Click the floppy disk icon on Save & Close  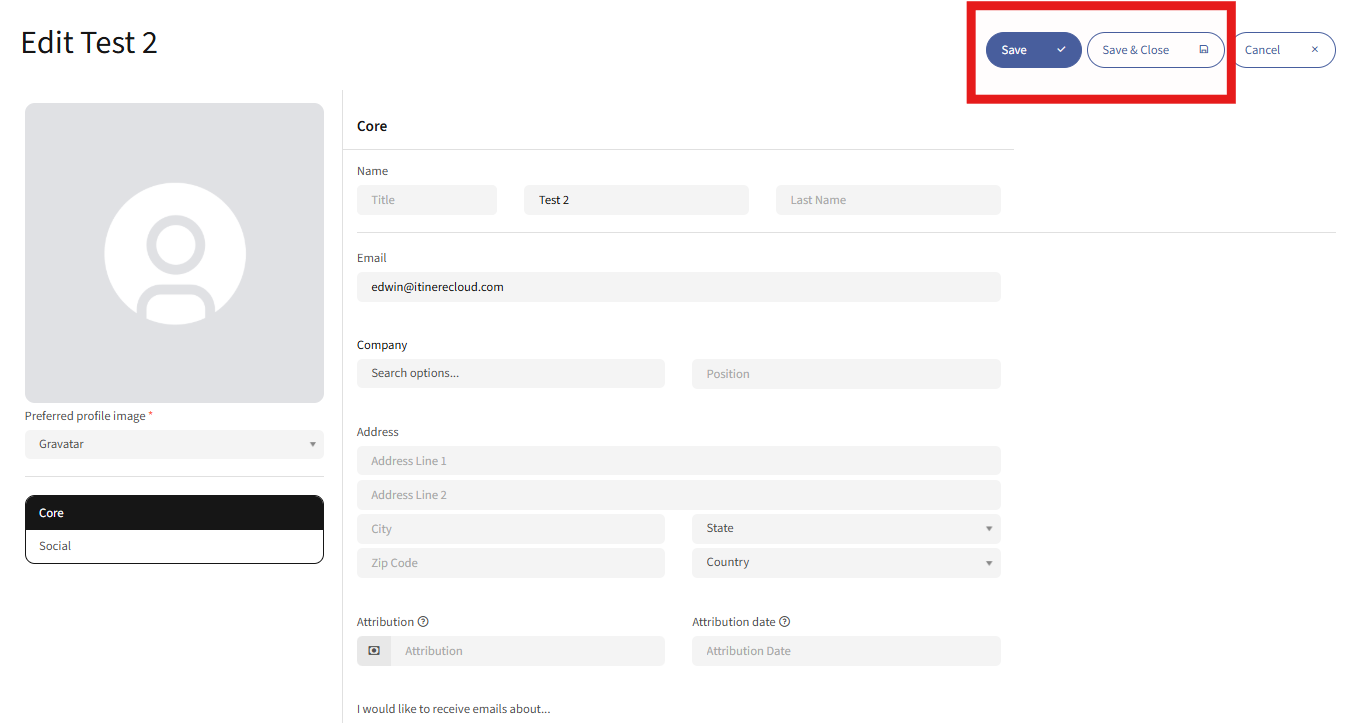1204,50
